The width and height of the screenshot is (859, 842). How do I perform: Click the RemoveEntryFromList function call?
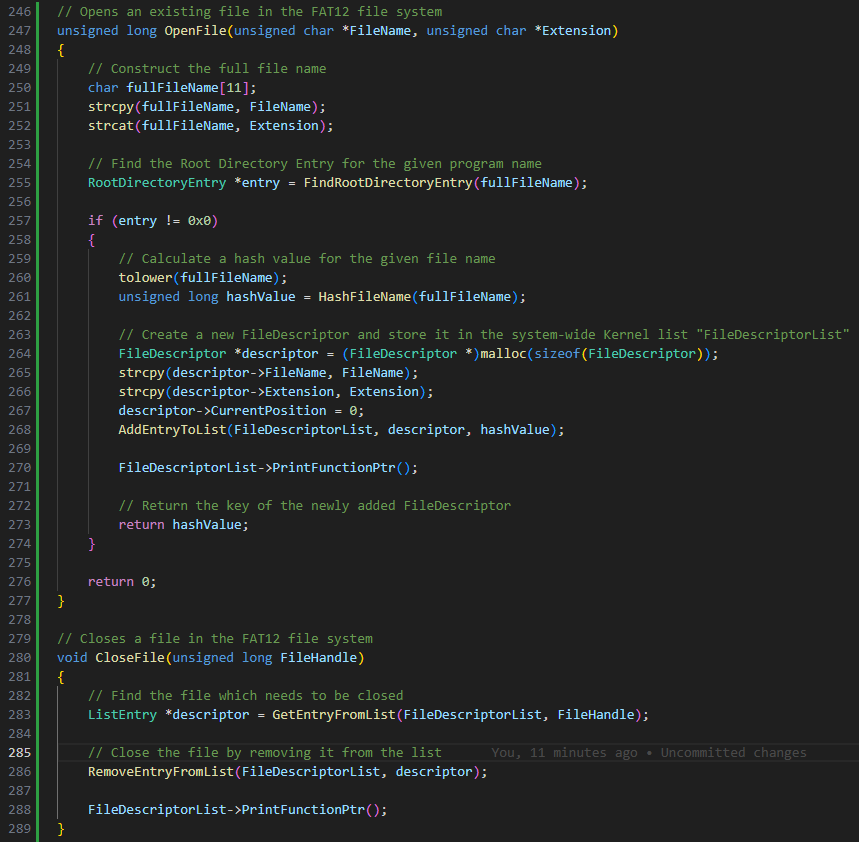161,771
